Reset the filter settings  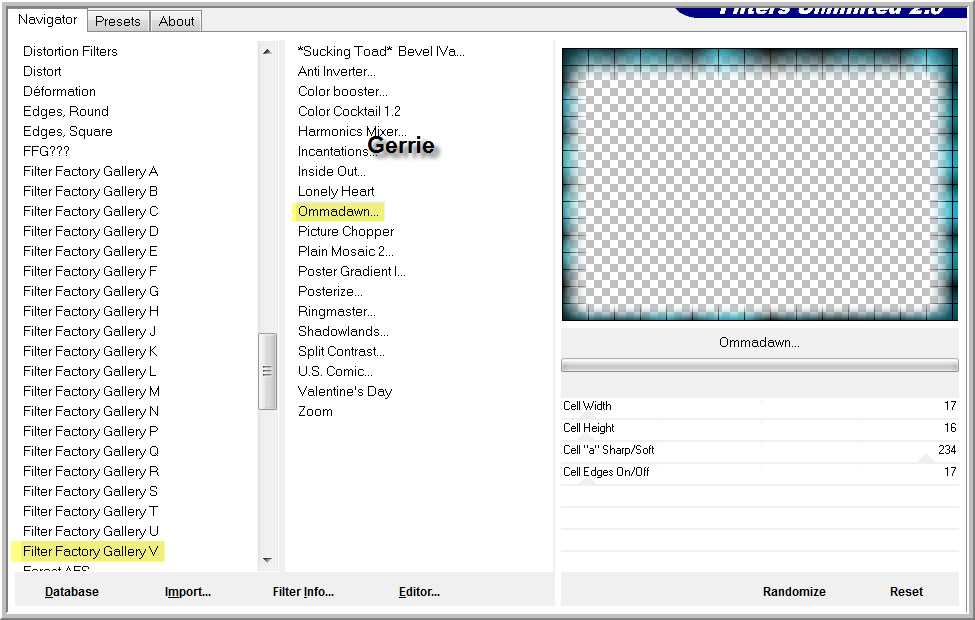tap(906, 591)
